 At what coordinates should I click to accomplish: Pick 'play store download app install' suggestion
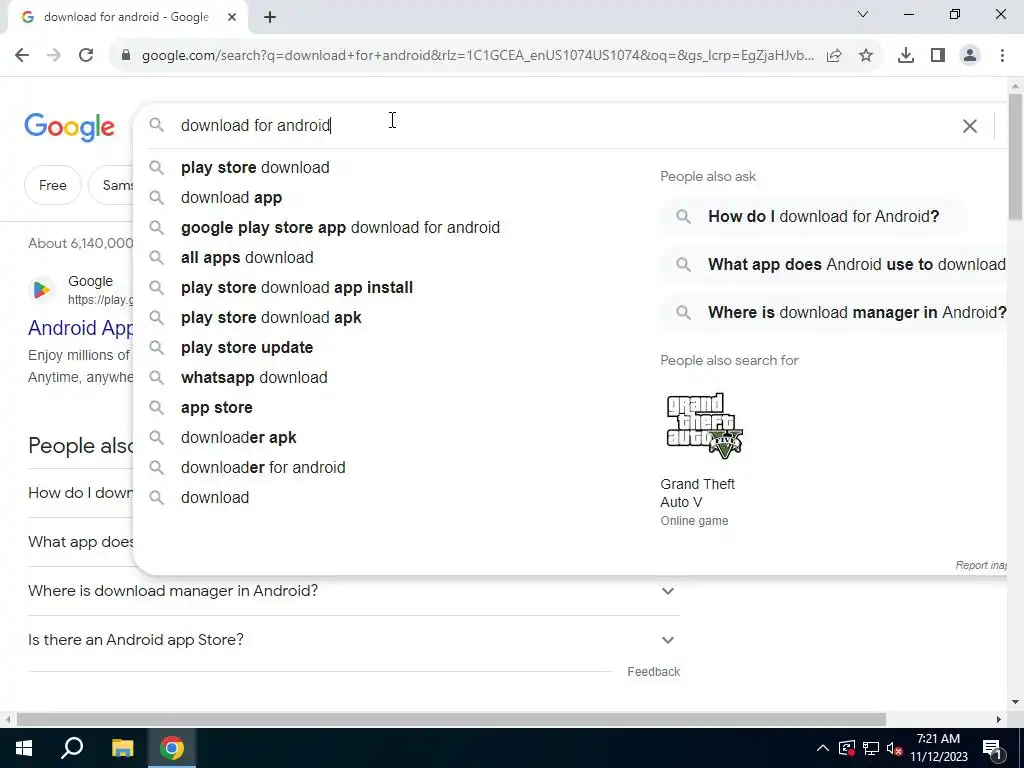coord(296,288)
